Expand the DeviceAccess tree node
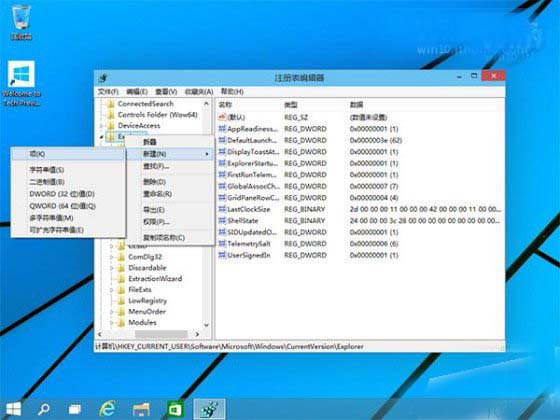This screenshot has width=560, height=420. click(x=101, y=126)
